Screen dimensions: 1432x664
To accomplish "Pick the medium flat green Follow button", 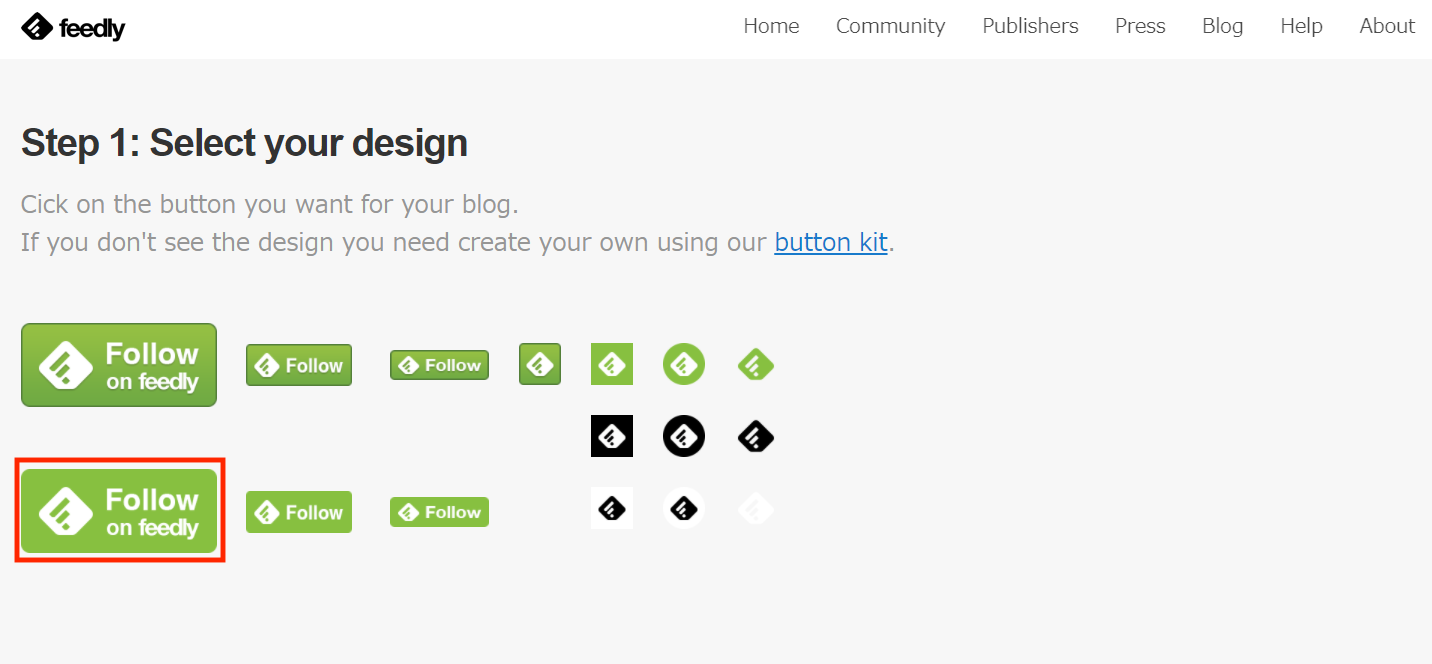I will pyautogui.click(x=299, y=512).
